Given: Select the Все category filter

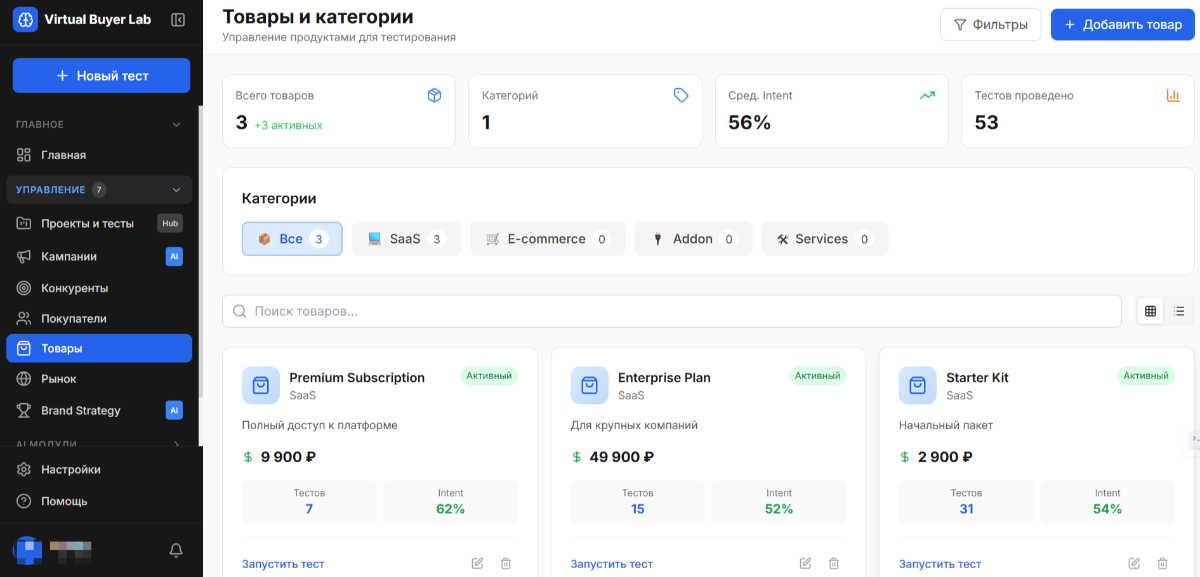Looking at the screenshot, I should tap(292, 239).
